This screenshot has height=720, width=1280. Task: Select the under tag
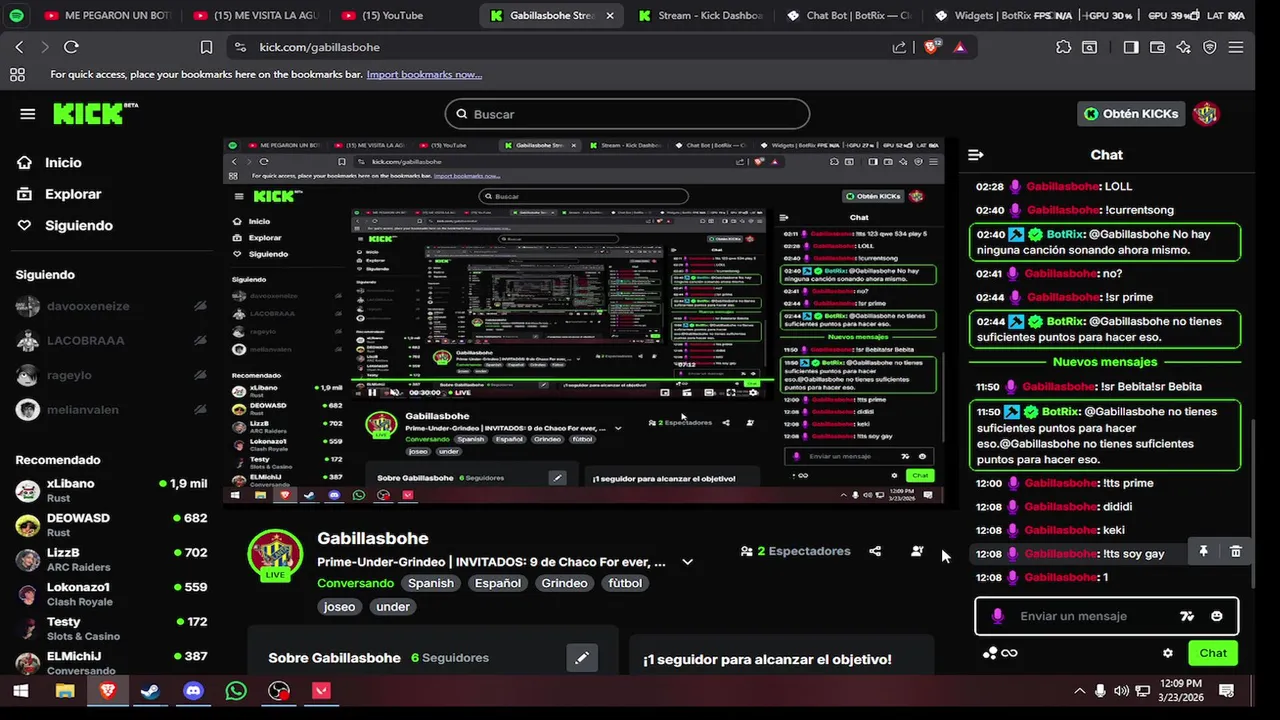pos(393,606)
